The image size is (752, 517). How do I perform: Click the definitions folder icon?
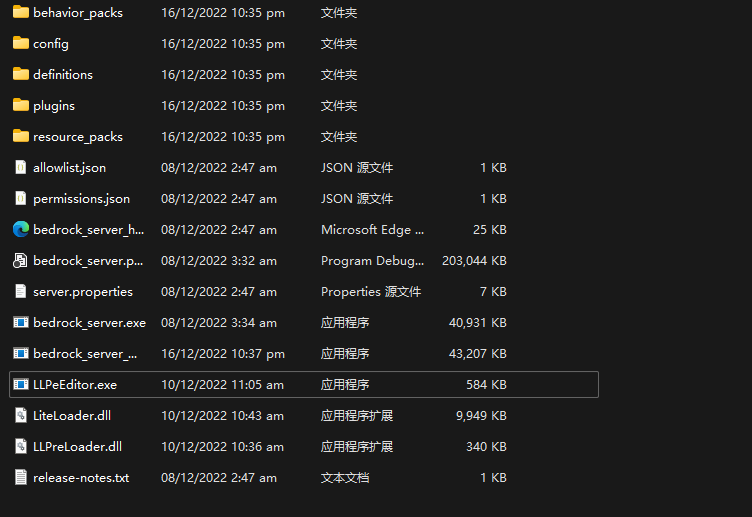pos(21,74)
